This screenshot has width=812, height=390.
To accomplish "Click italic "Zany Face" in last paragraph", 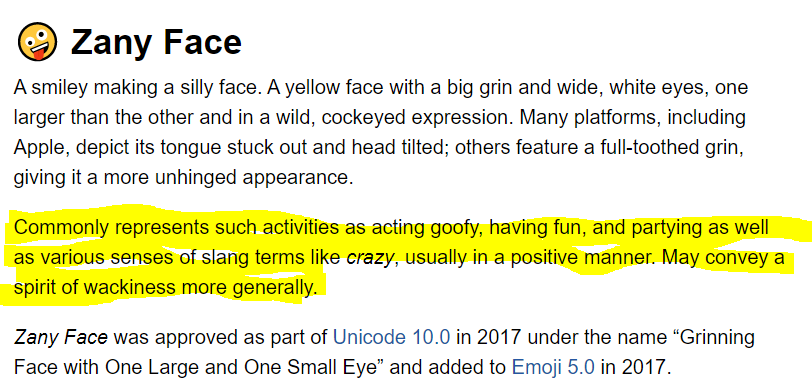I will 61,338.
